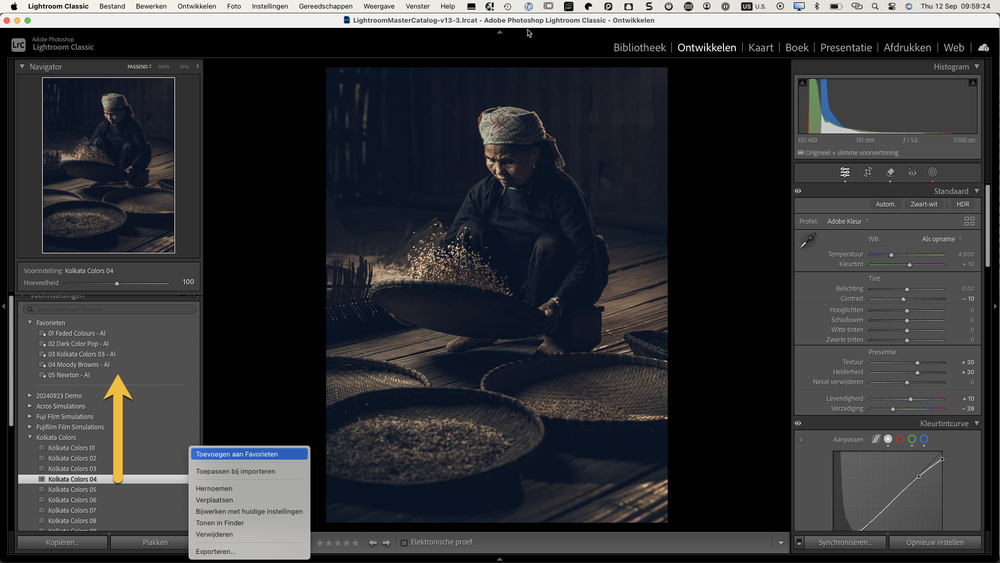Open the profile browser grid icon
This screenshot has width=1000, height=563.
969,221
